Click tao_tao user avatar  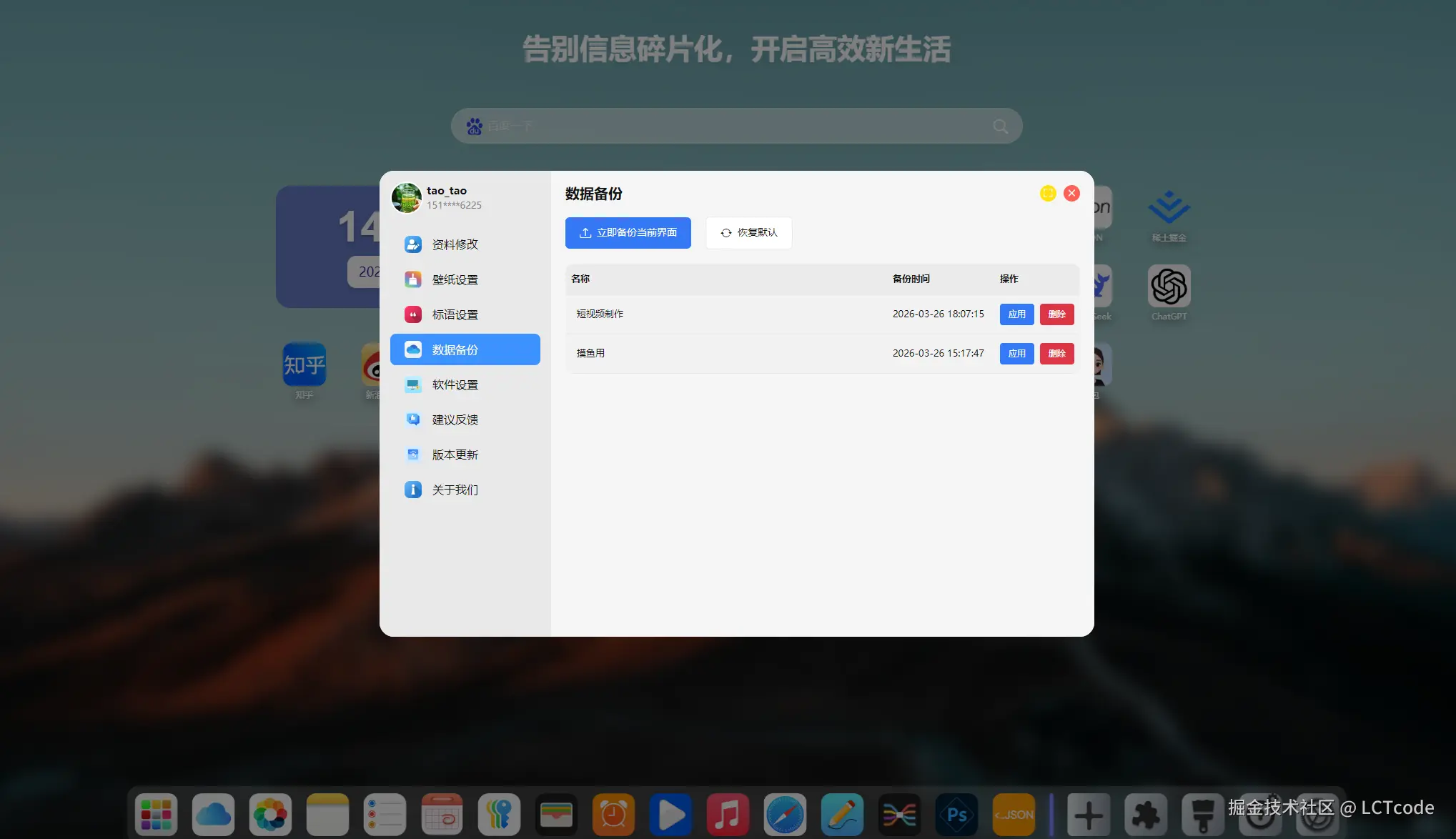407,198
